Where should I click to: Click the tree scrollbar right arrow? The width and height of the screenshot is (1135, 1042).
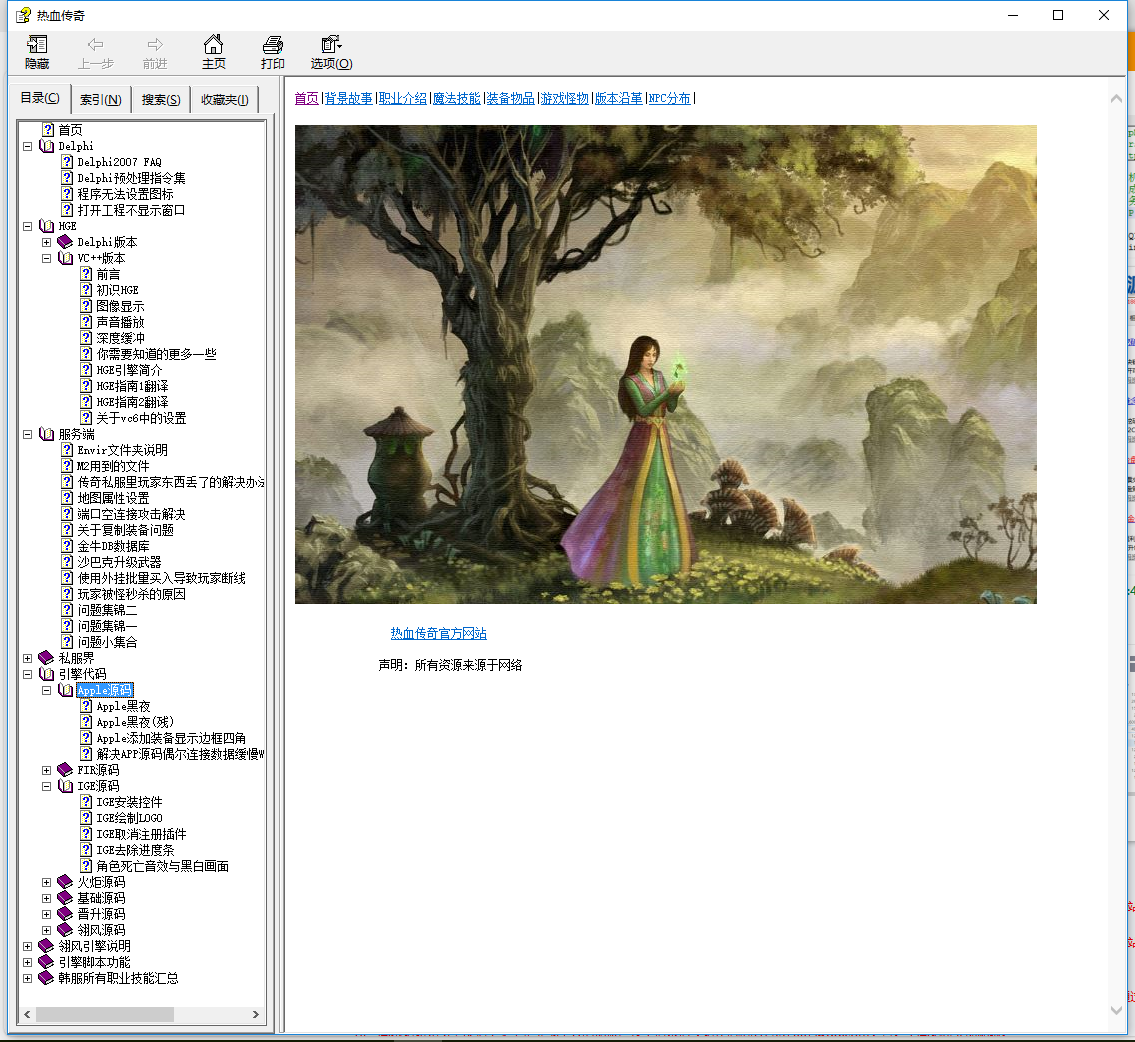tap(256, 1015)
